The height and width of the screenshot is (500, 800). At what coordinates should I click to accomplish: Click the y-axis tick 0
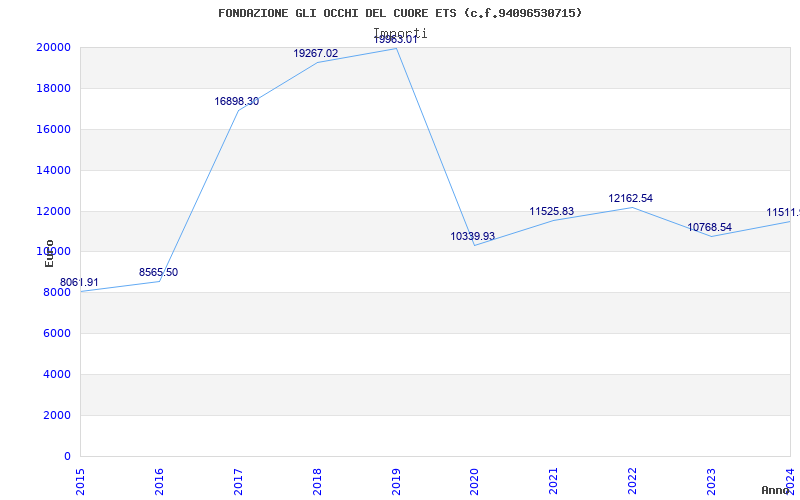point(67,457)
